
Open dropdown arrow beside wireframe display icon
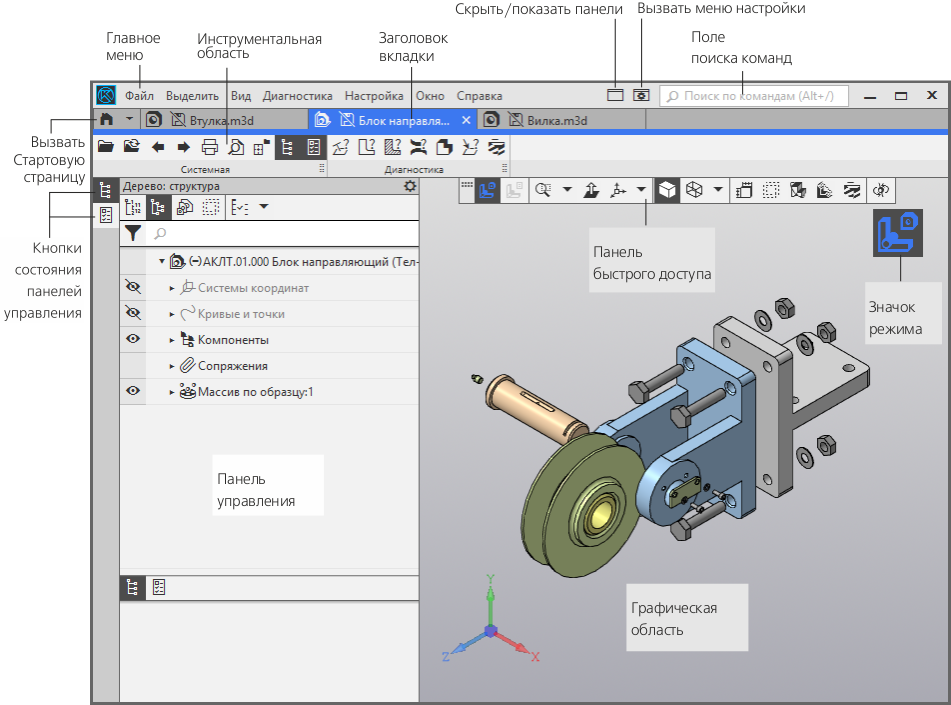click(x=718, y=189)
